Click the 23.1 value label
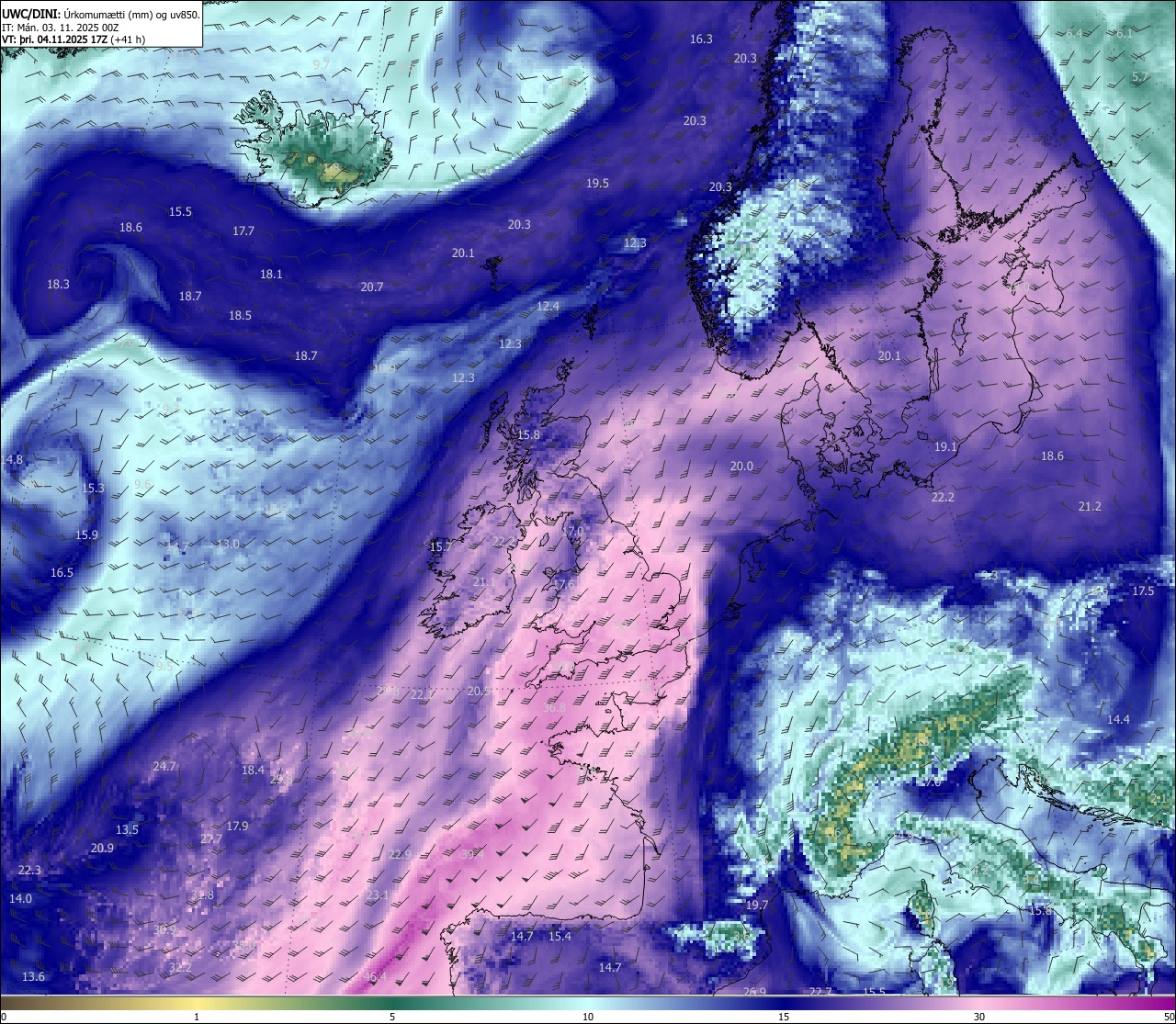This screenshot has height=1024, width=1176. coord(378,895)
